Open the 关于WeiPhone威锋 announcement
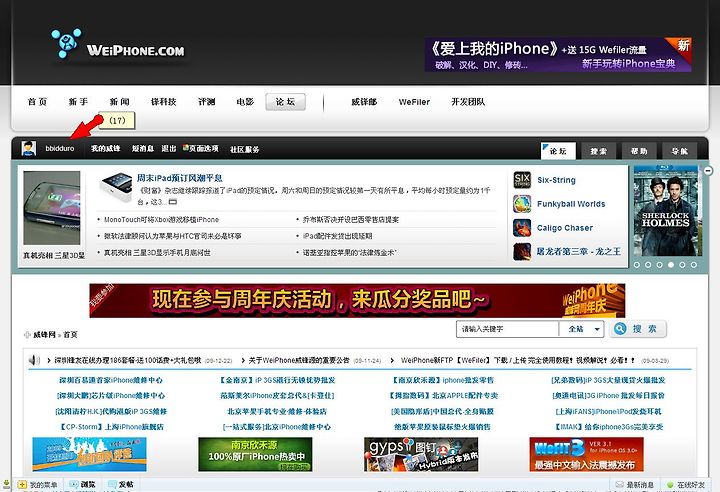This screenshot has height=492, width=720. [299, 361]
